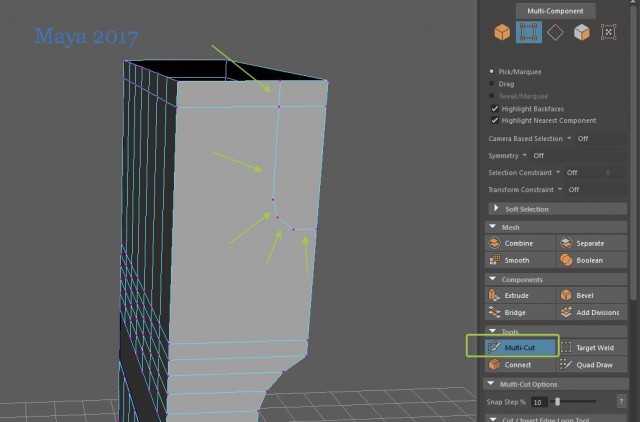Select Drag radio option

click(x=491, y=84)
